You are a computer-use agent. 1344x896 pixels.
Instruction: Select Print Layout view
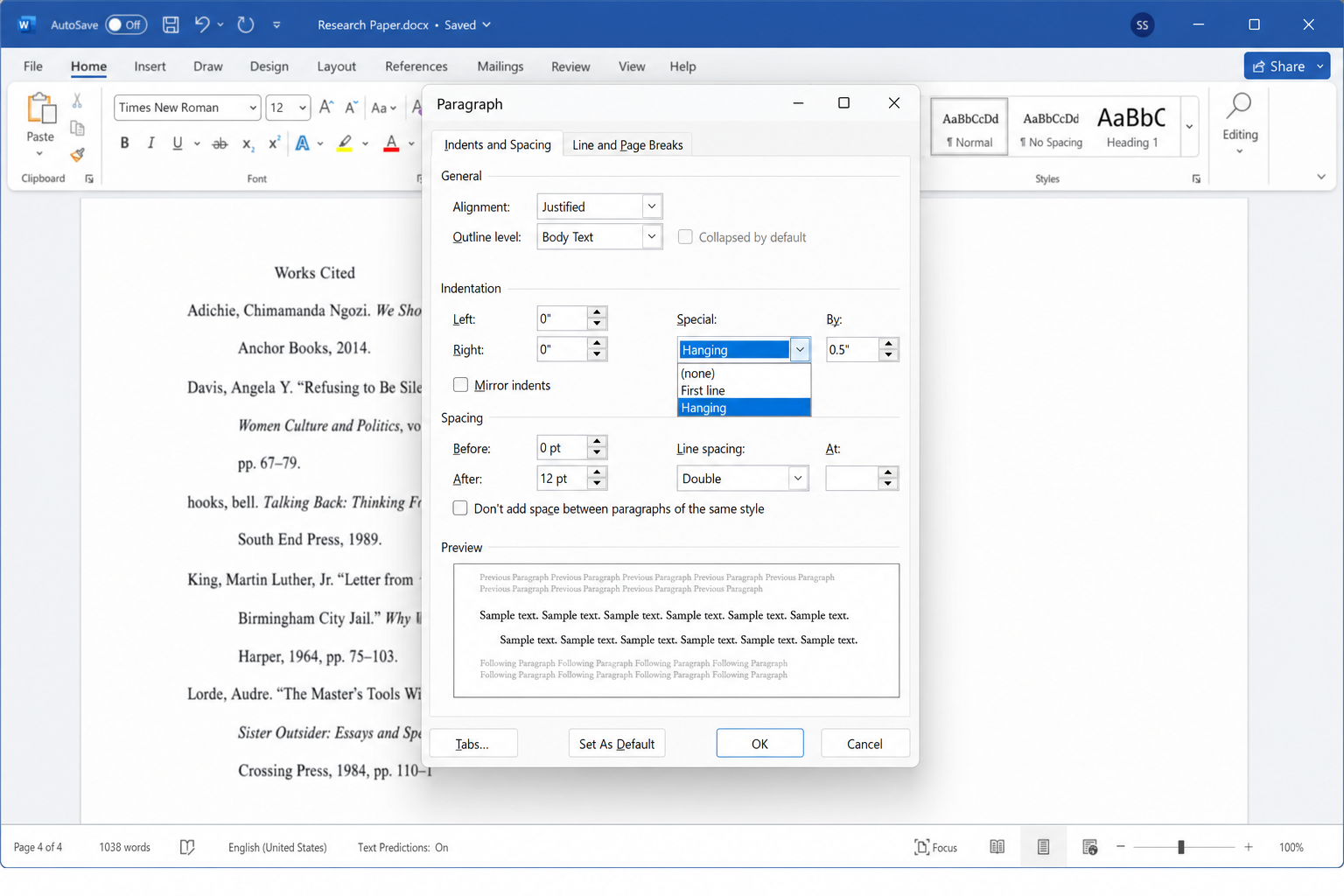(x=1043, y=847)
